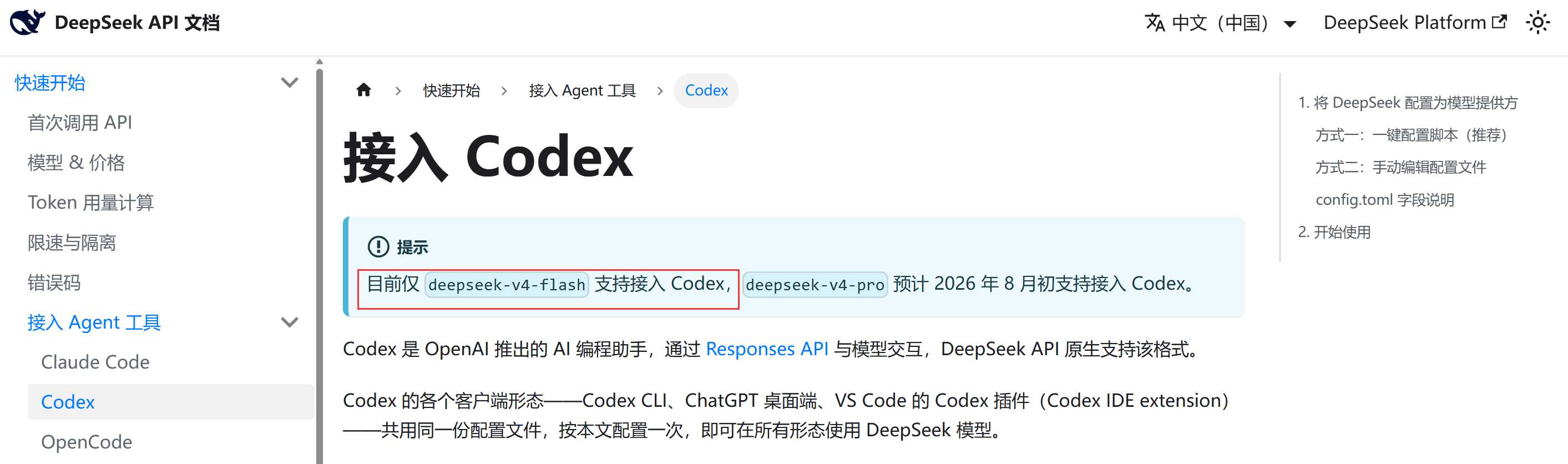
Task: Collapse the 快速开始 sidebar section chevron
Action: tap(289, 82)
